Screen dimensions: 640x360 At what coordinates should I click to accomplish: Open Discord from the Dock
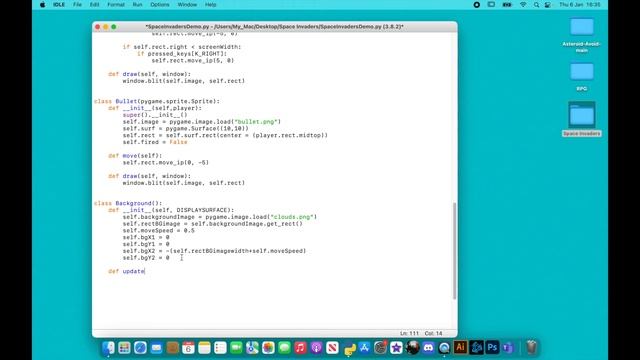pos(429,348)
